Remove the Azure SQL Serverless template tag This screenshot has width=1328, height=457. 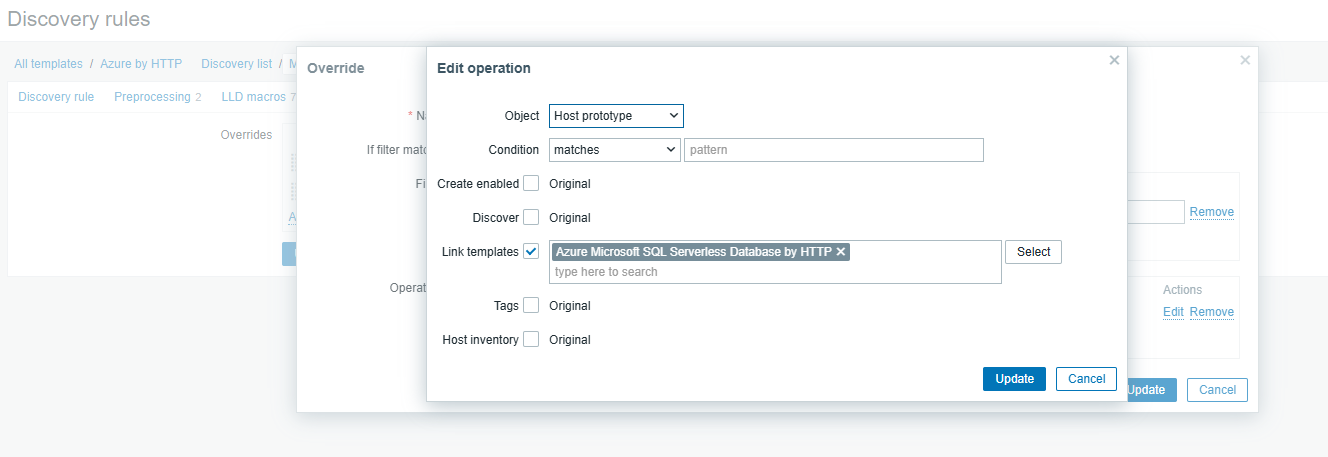coord(841,252)
